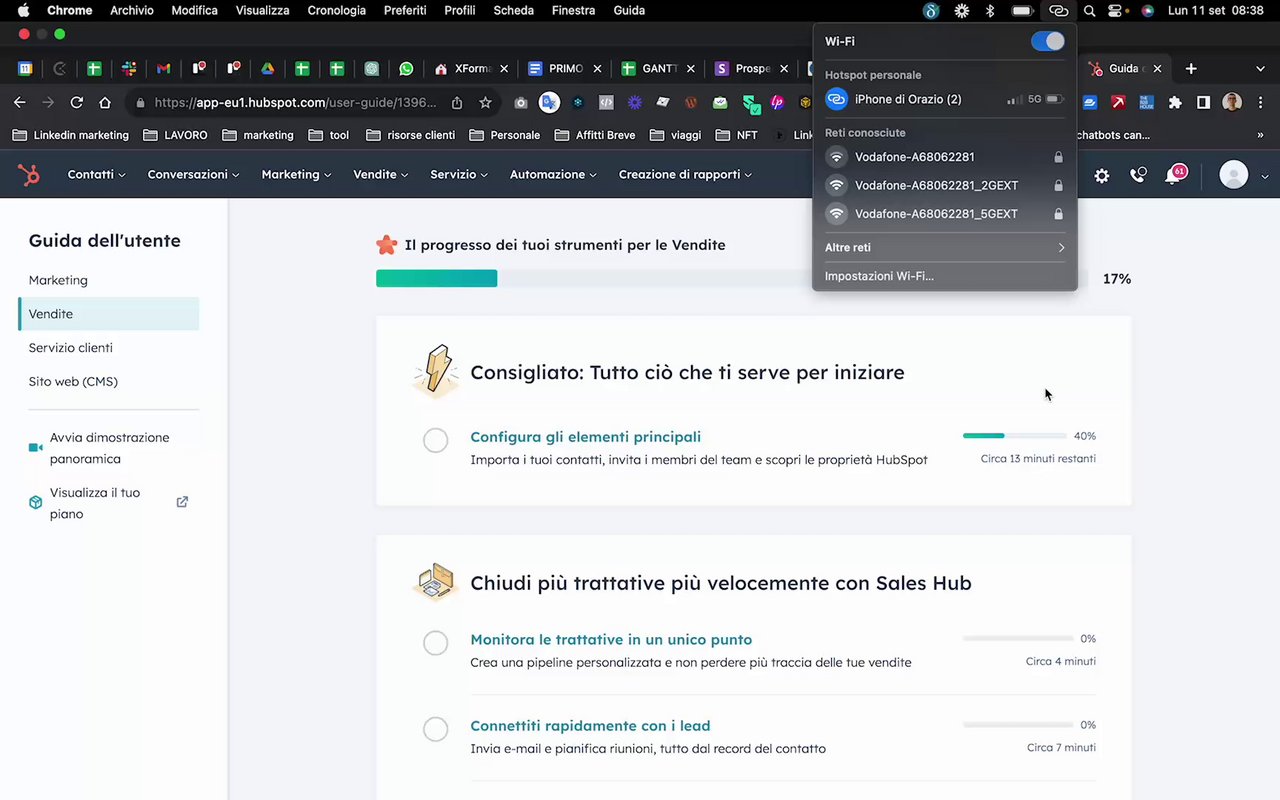Open the LAVORO bookmarks folder

pyautogui.click(x=175, y=135)
